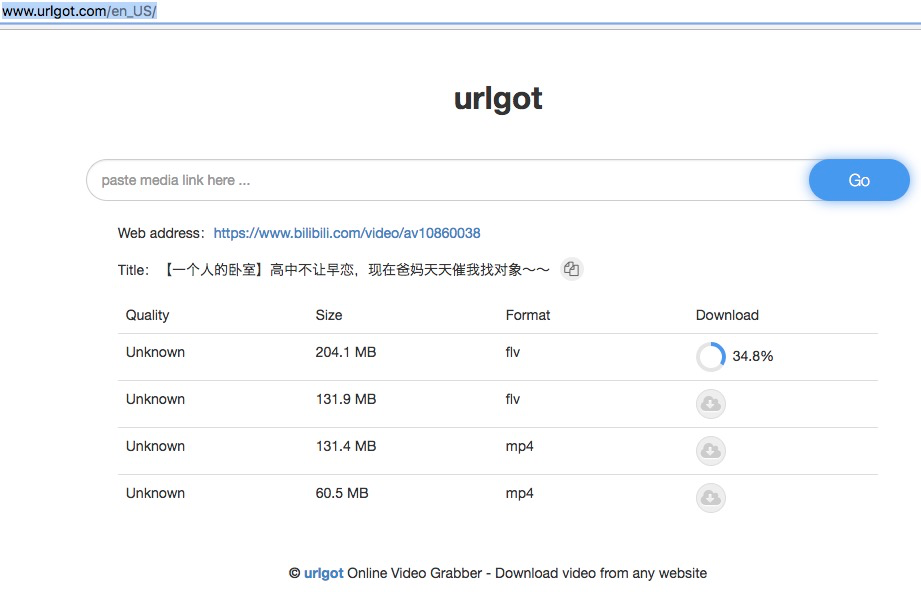
Task: Click flv format in the 204.1 MB row
Action: click(x=513, y=352)
